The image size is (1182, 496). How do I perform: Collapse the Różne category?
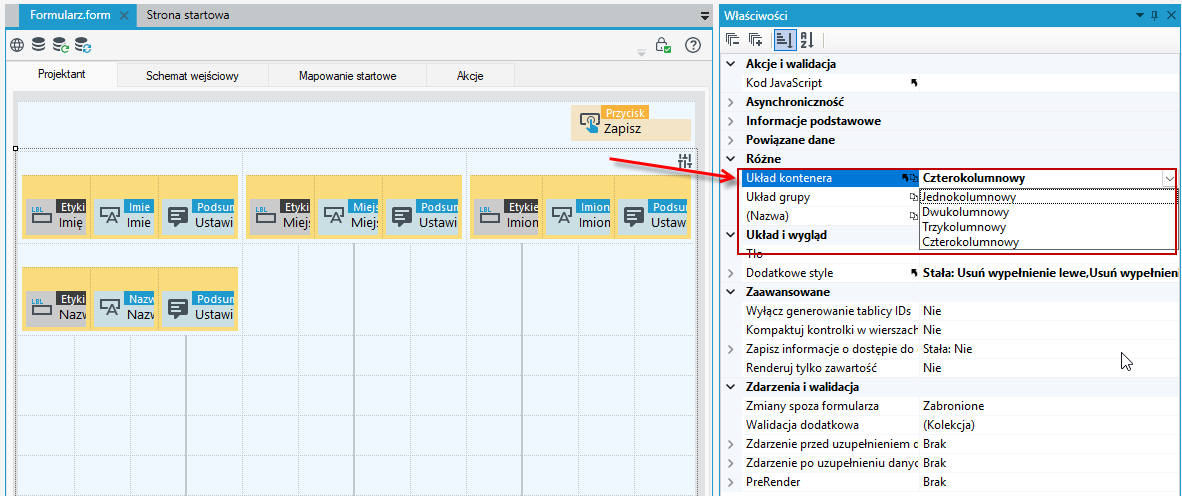730,159
